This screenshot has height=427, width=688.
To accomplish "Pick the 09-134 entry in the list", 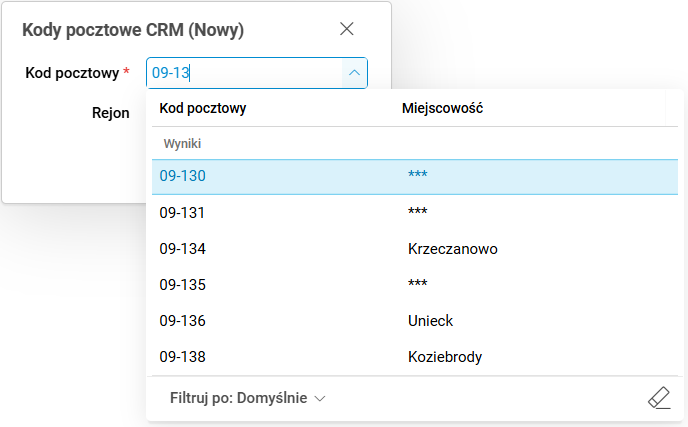I will [x=183, y=248].
